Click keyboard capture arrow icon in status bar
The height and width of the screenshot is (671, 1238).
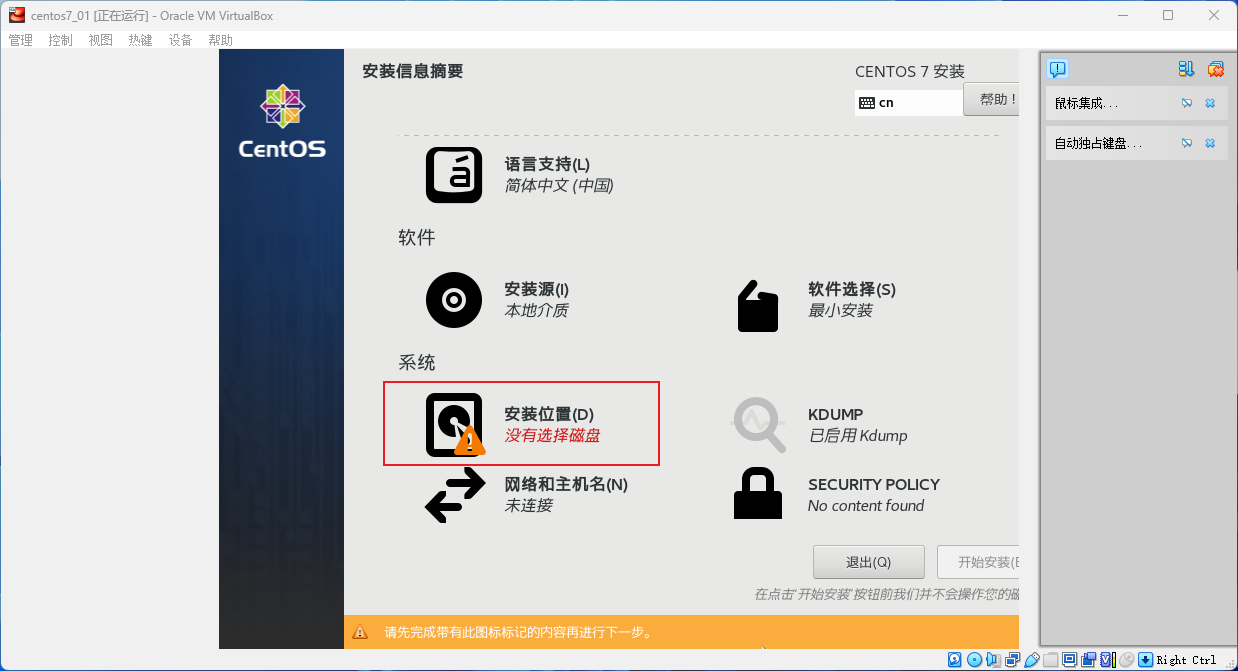tap(1146, 660)
